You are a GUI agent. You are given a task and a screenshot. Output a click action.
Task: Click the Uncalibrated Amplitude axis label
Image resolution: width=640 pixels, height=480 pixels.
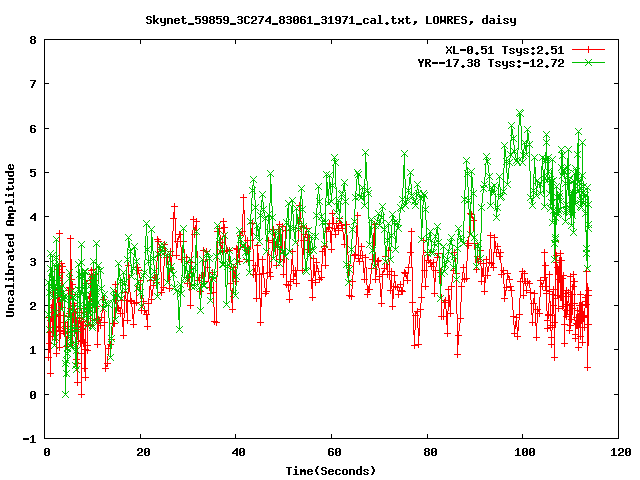(x=10, y=240)
